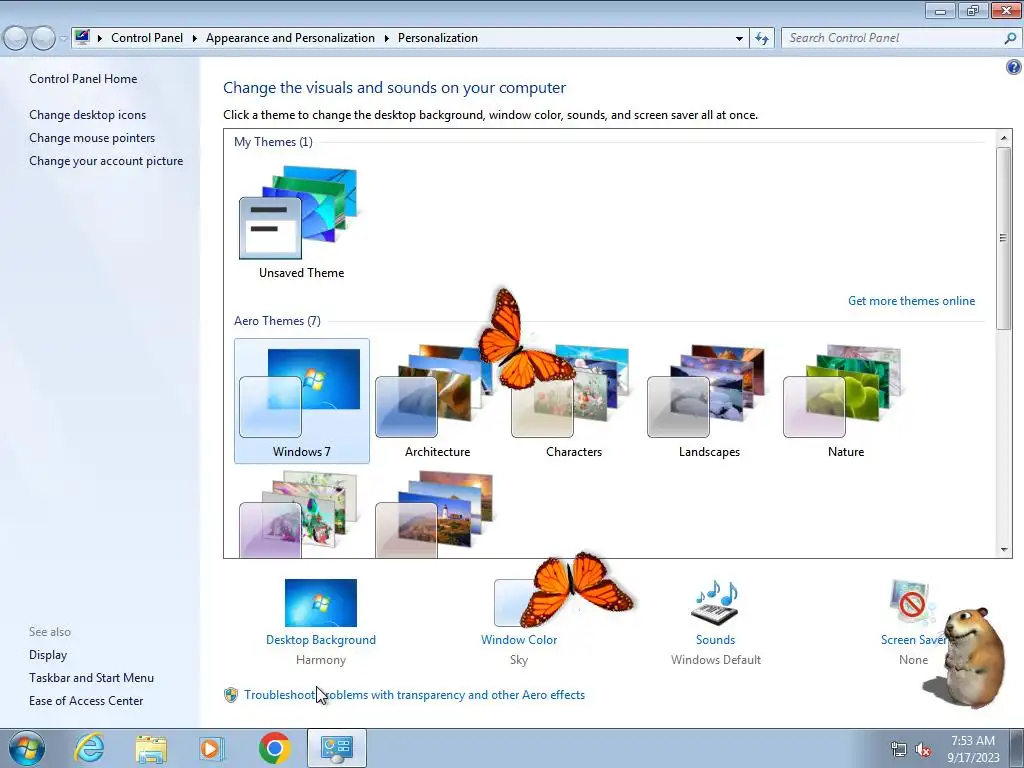Go to Control Panel Home
Viewport: 1024px width, 768px height.
pyautogui.click(x=83, y=79)
